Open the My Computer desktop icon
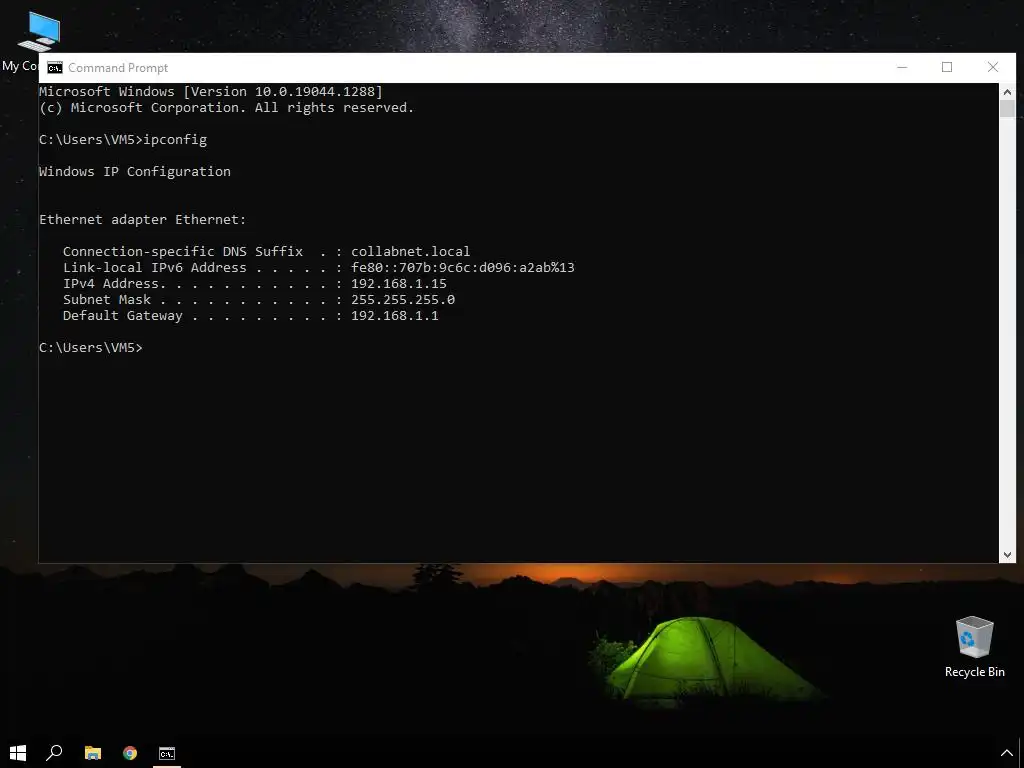Image resolution: width=1024 pixels, height=768 pixels. click(x=38, y=31)
